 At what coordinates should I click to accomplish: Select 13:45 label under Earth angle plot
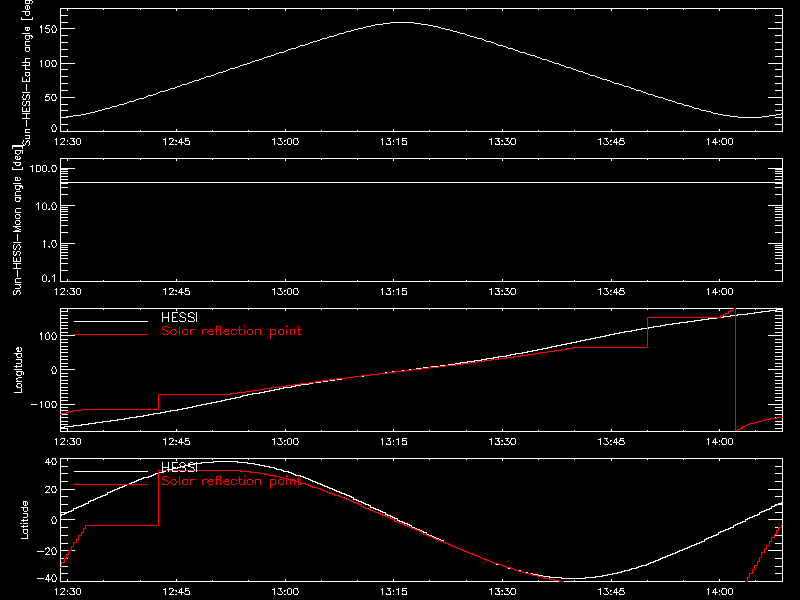(x=611, y=142)
